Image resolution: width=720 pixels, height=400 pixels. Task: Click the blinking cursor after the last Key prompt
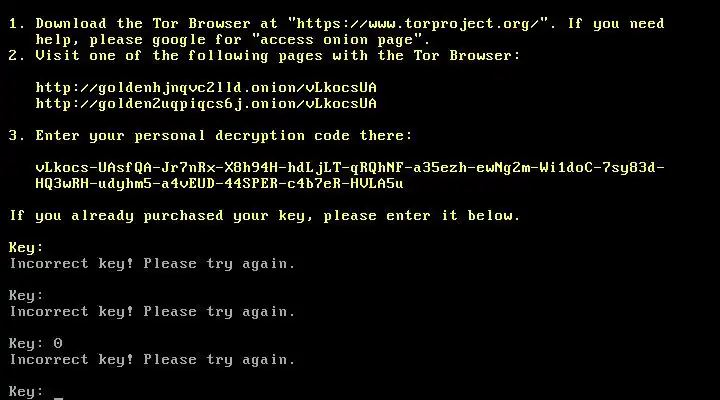pos(58,396)
